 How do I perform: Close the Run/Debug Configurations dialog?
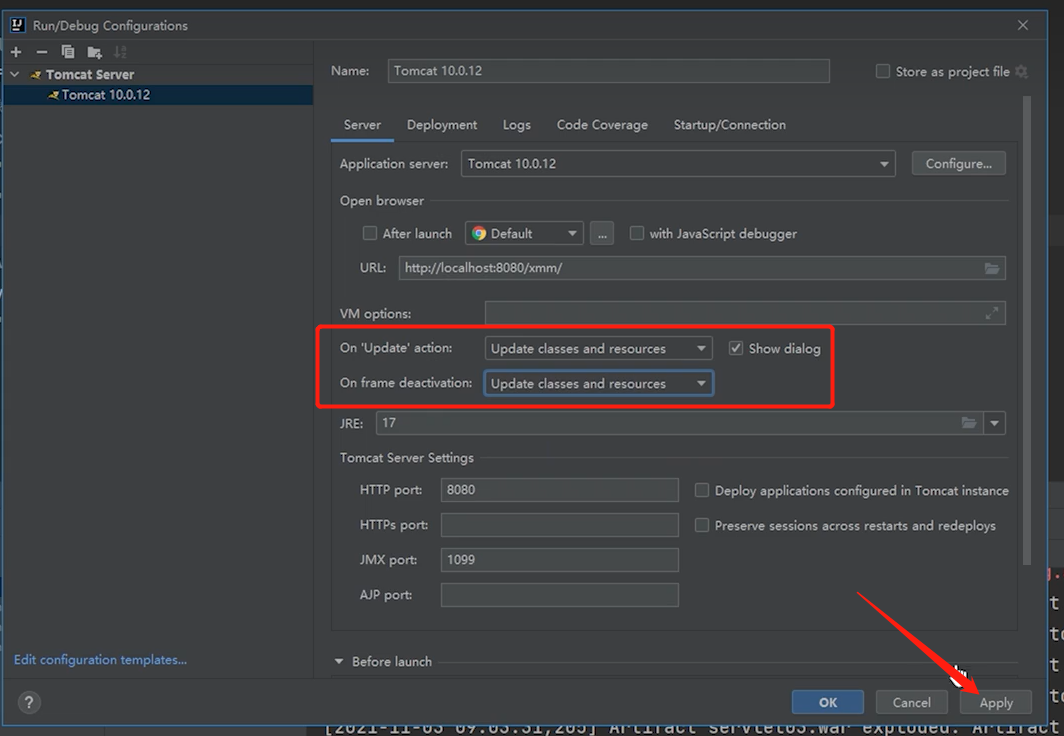1023,26
